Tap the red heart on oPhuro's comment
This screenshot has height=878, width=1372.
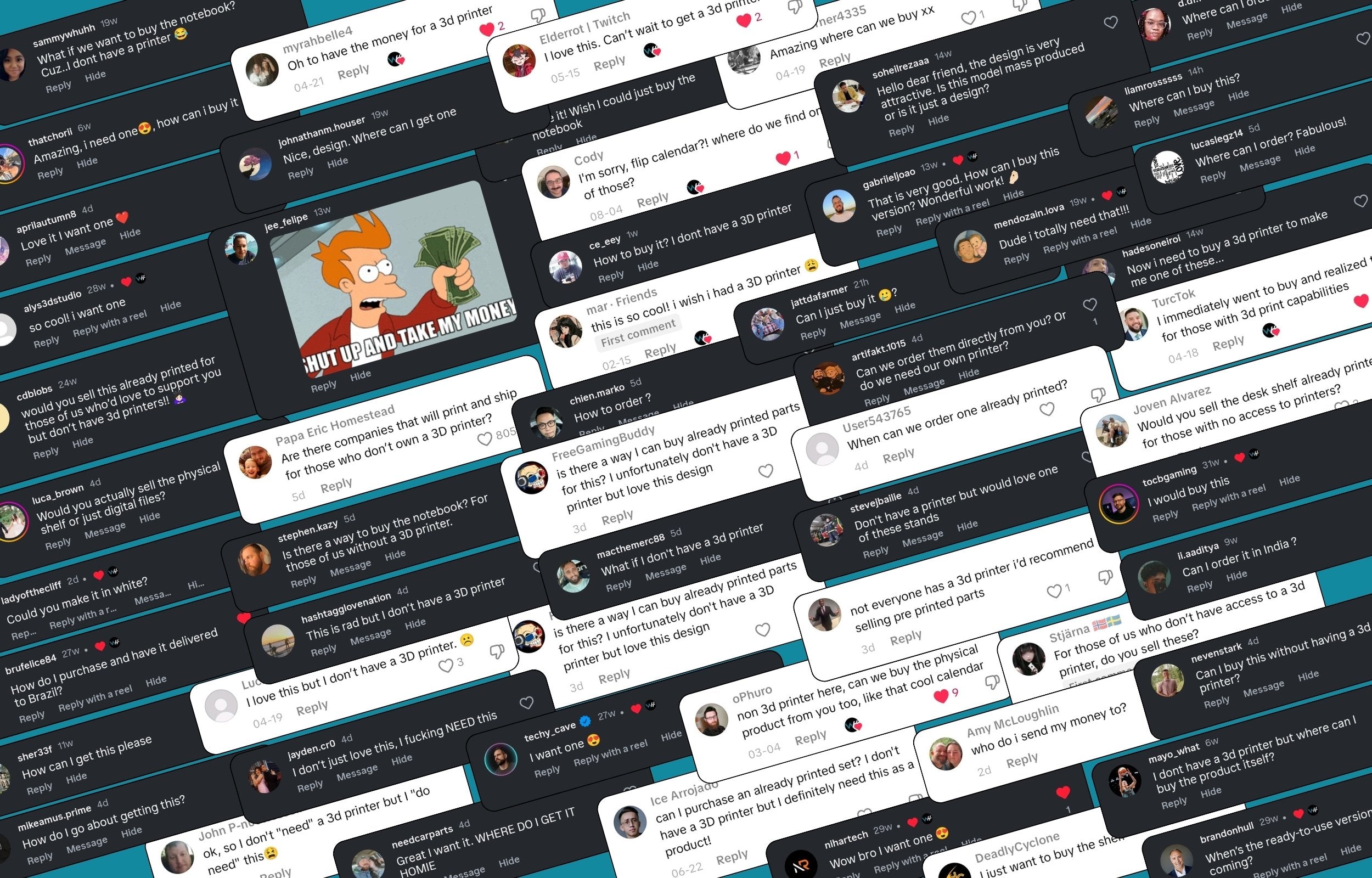(941, 695)
